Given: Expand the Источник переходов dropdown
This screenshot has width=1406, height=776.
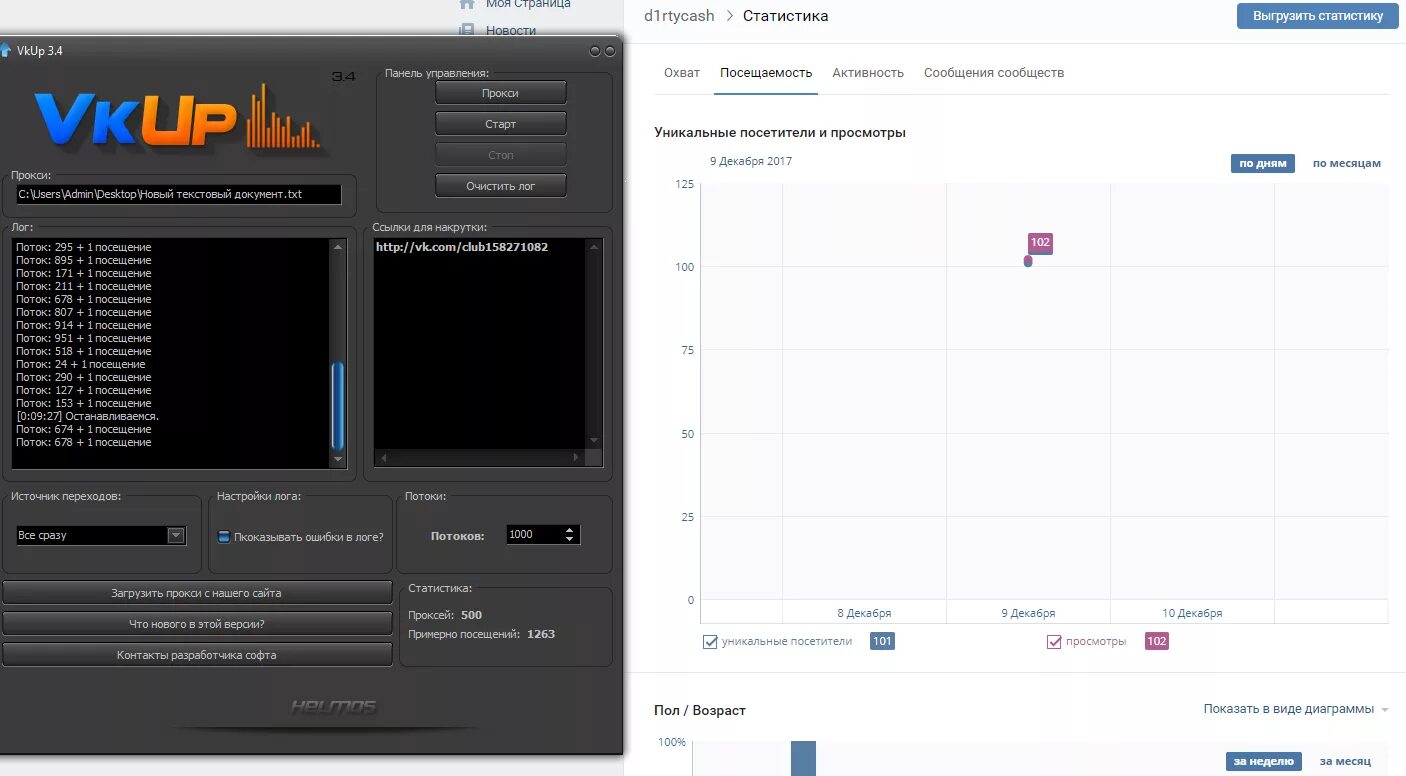Looking at the screenshot, I should tap(176, 535).
